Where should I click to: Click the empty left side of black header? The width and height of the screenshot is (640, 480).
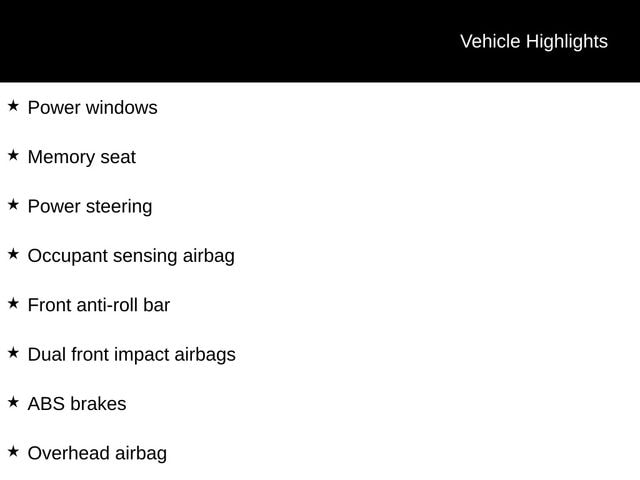click(150, 41)
